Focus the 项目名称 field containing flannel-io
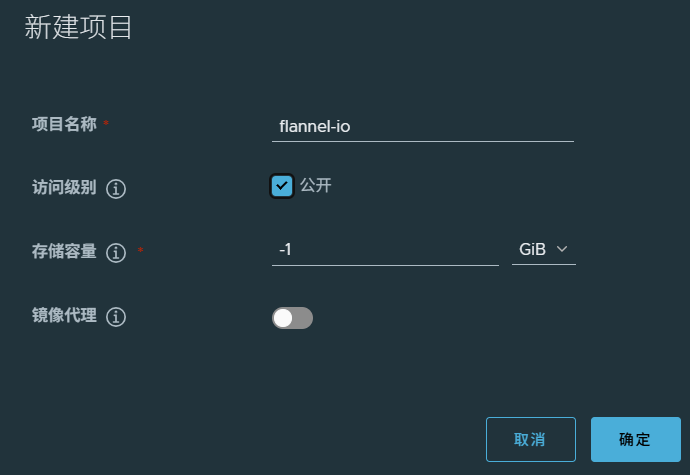690x475 pixels. point(422,127)
